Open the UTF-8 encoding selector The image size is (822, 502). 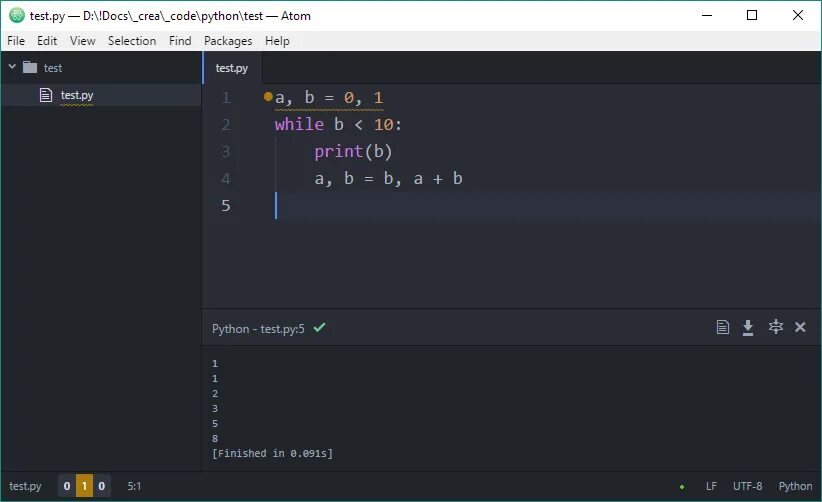(747, 486)
